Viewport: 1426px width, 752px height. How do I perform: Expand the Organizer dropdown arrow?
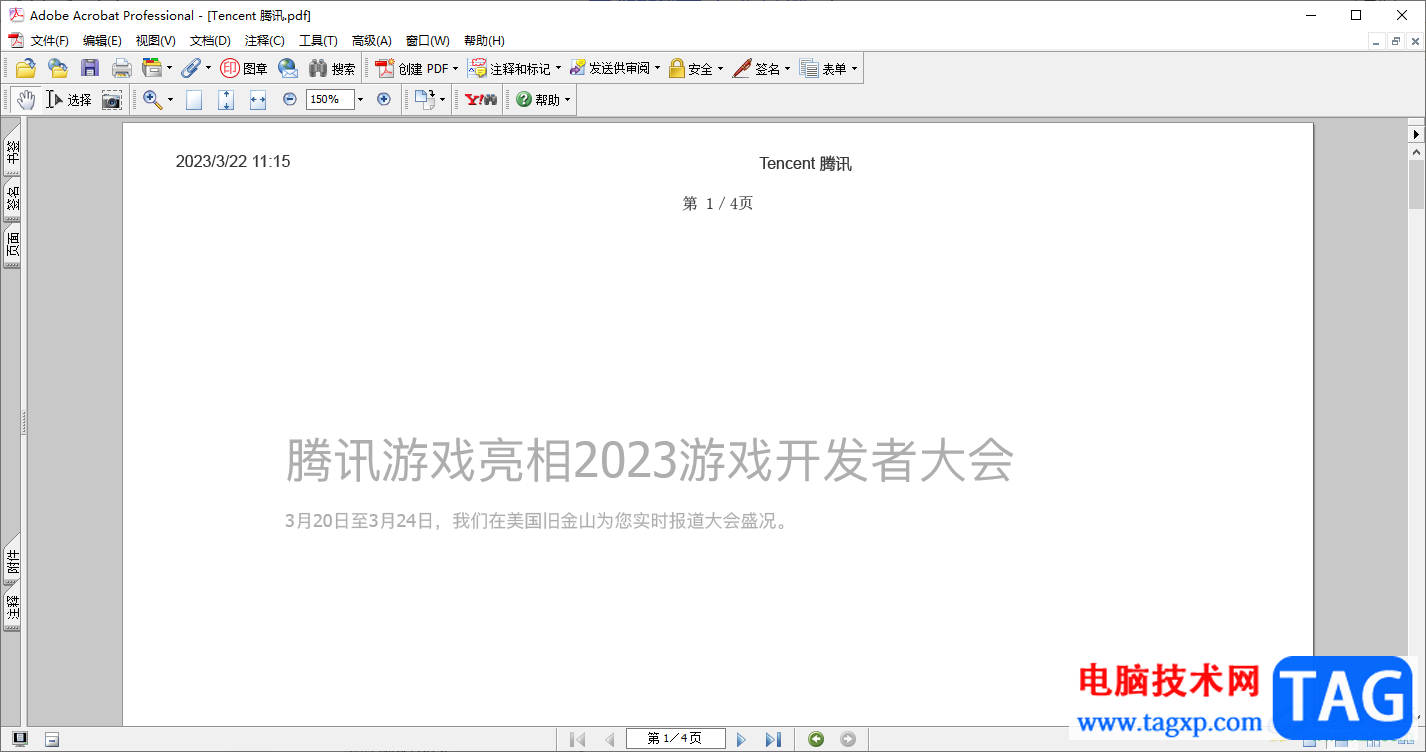click(x=169, y=68)
